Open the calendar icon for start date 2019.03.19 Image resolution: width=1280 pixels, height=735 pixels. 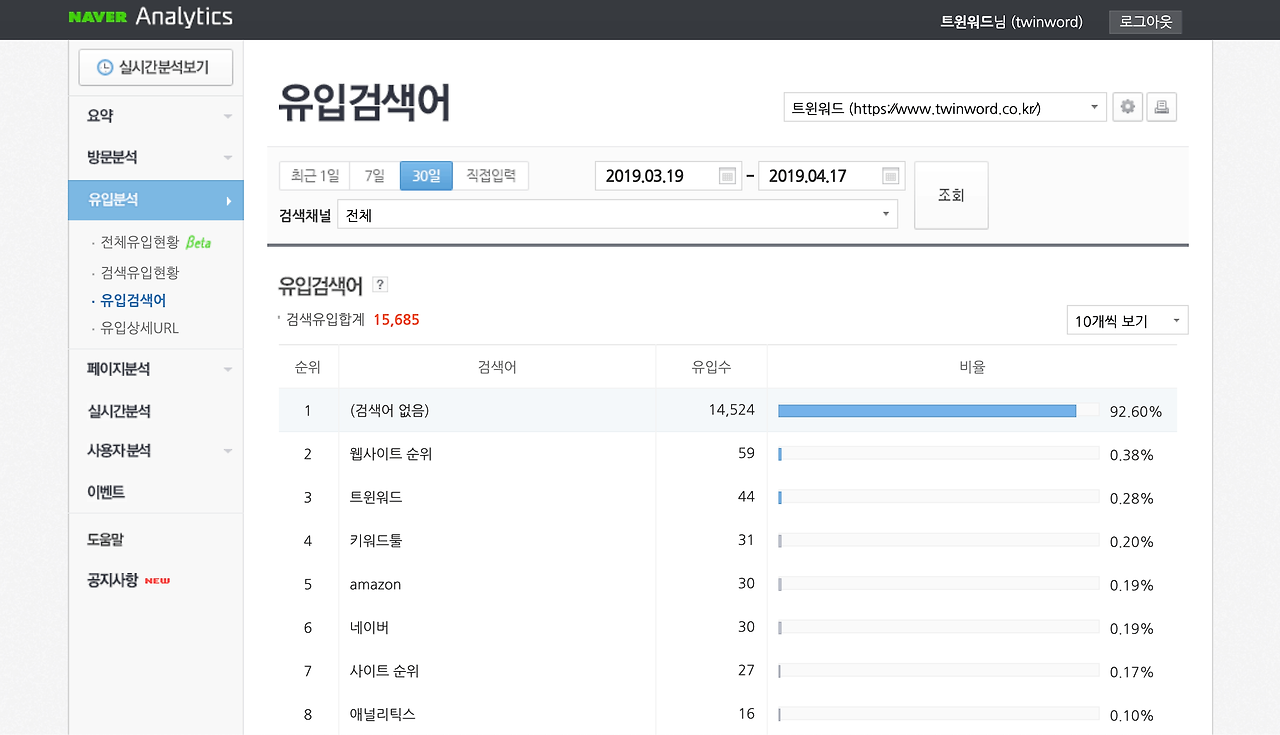[727, 175]
